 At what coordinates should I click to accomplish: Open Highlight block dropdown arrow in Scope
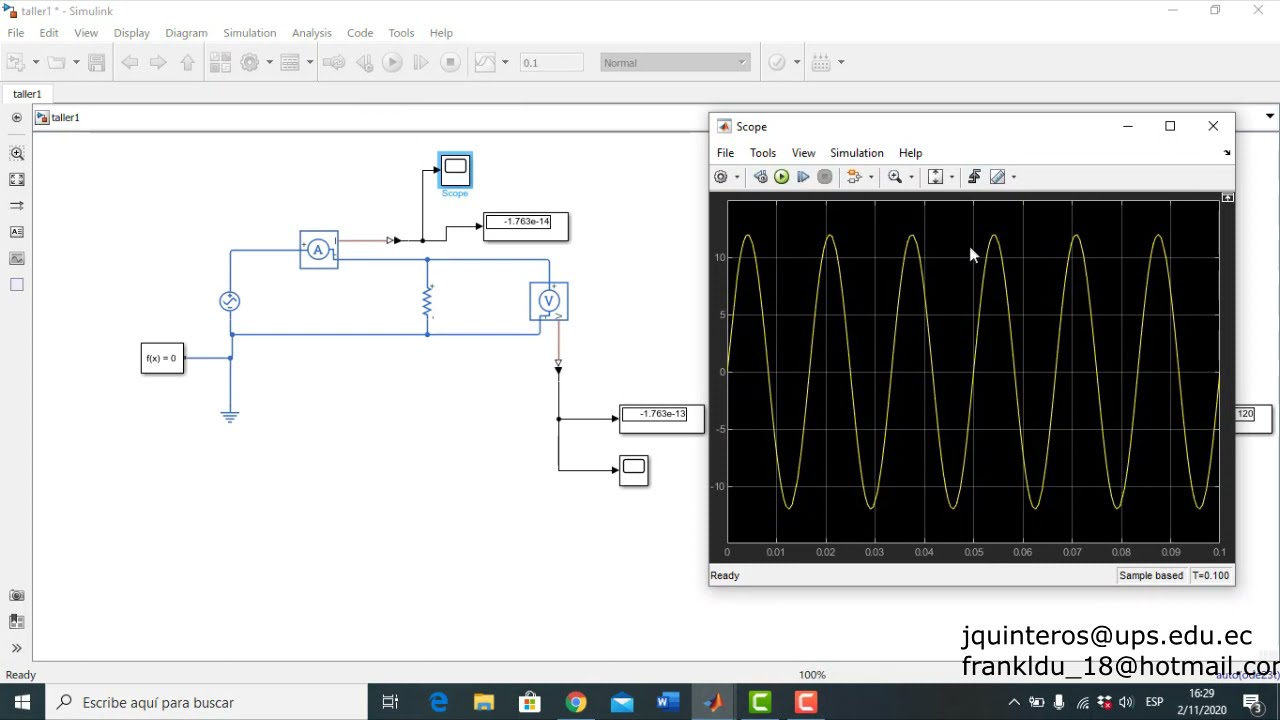[x=871, y=177]
